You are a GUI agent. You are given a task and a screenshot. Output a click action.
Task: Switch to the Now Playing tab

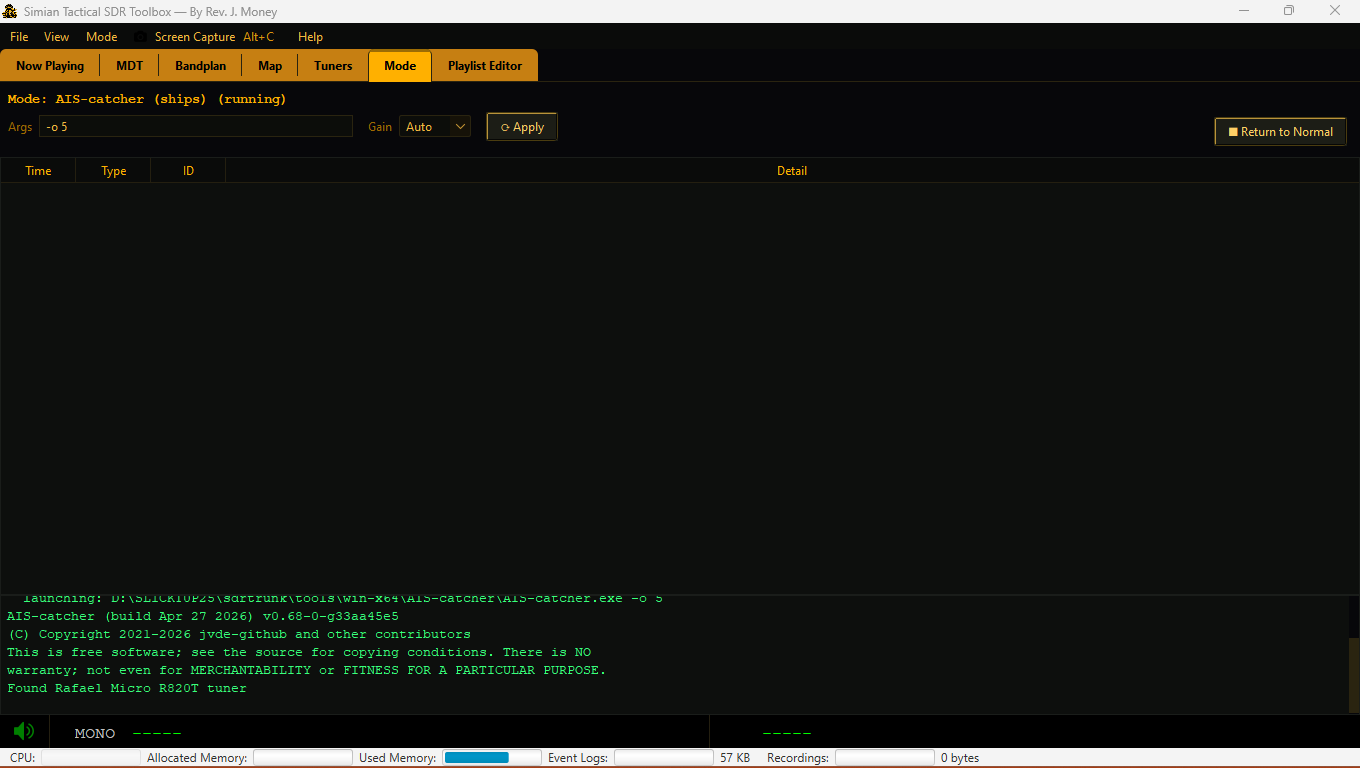pos(50,66)
